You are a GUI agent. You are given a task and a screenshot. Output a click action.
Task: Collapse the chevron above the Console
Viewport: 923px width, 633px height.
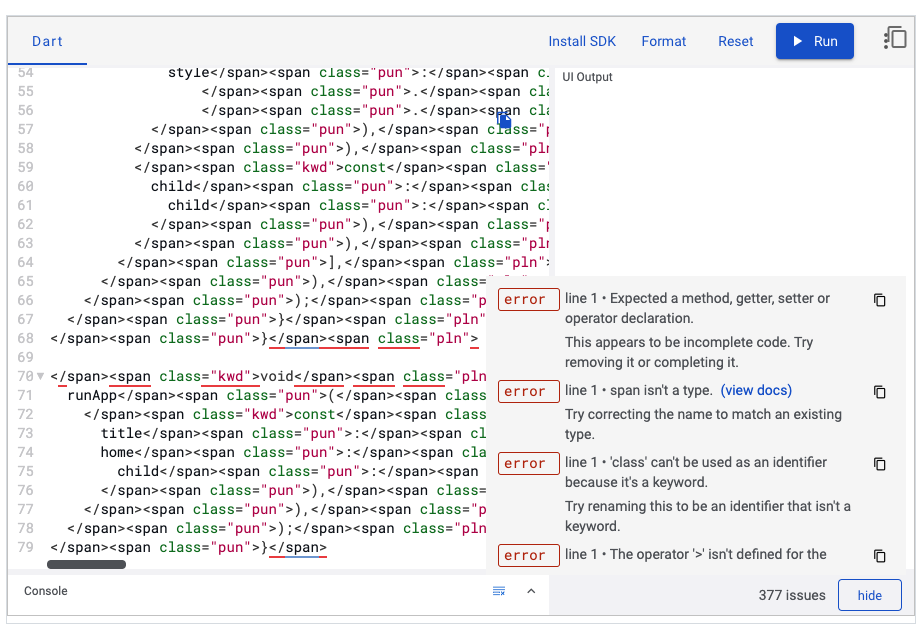(531, 591)
